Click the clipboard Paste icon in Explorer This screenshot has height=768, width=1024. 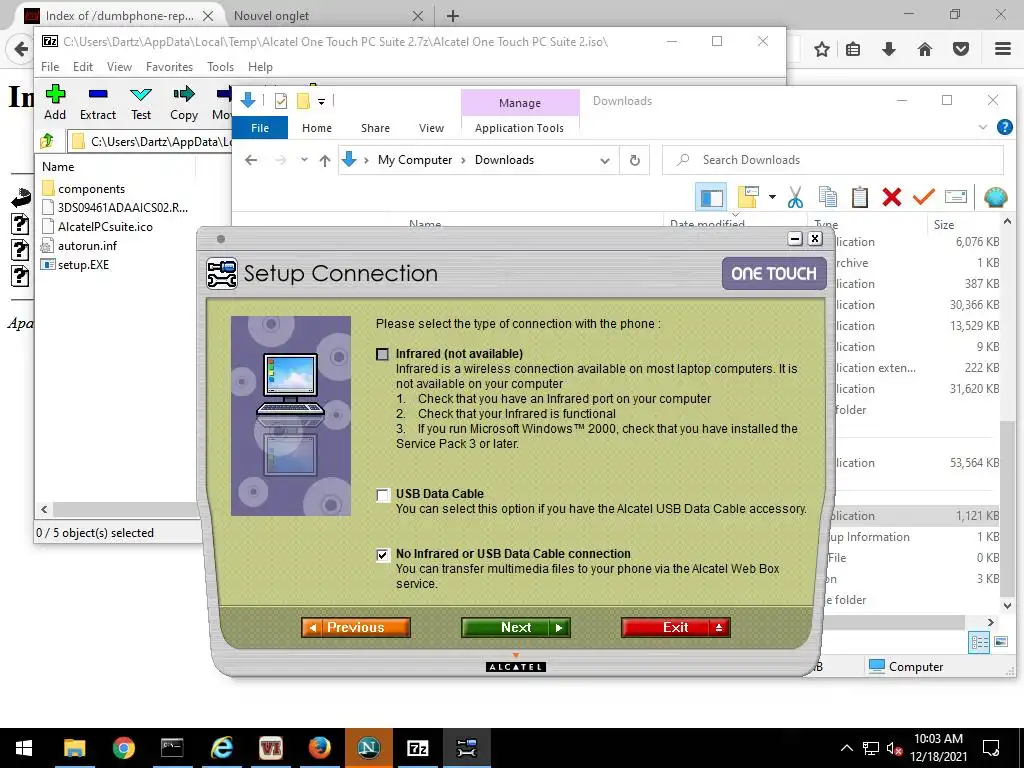[859, 197]
